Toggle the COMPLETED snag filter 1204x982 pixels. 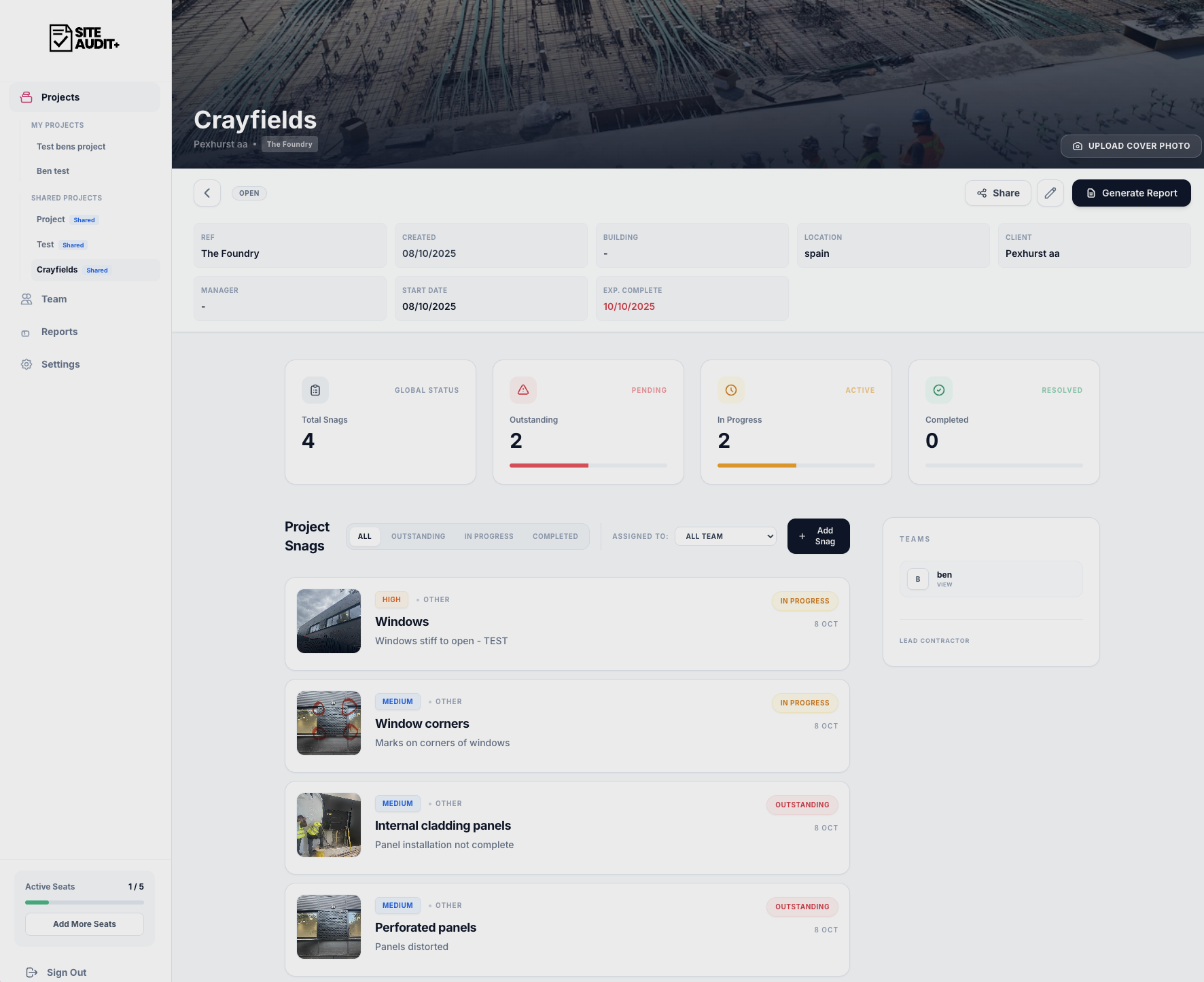[x=555, y=536]
